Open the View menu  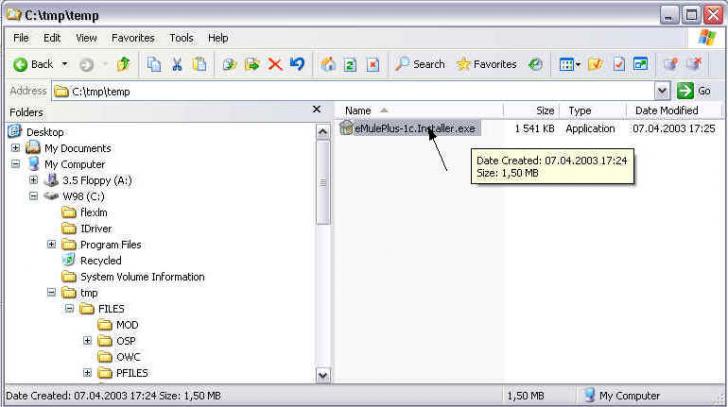click(x=86, y=38)
